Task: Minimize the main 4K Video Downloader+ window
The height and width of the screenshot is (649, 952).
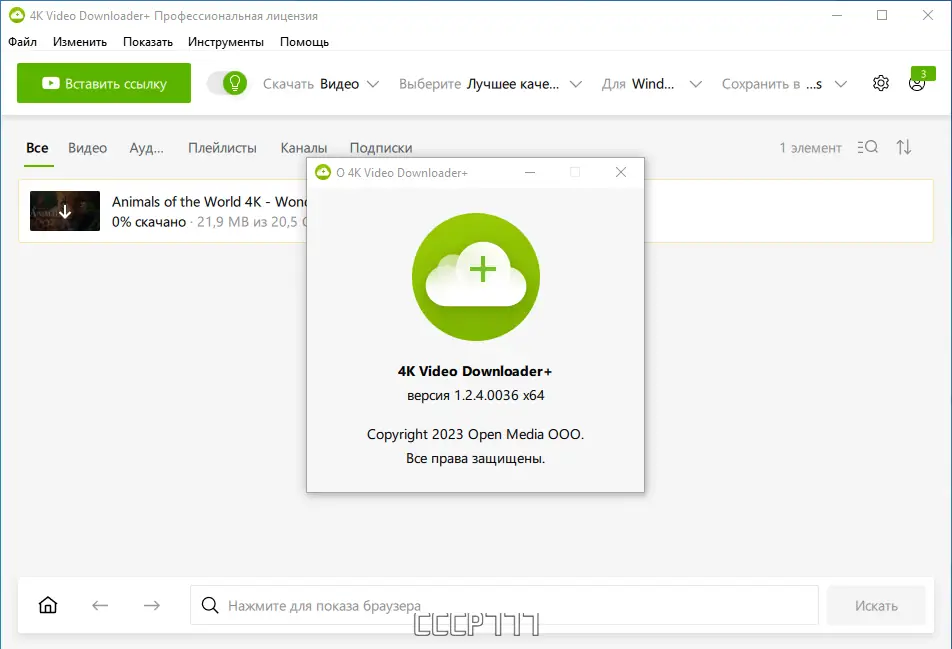Action: pos(837,15)
